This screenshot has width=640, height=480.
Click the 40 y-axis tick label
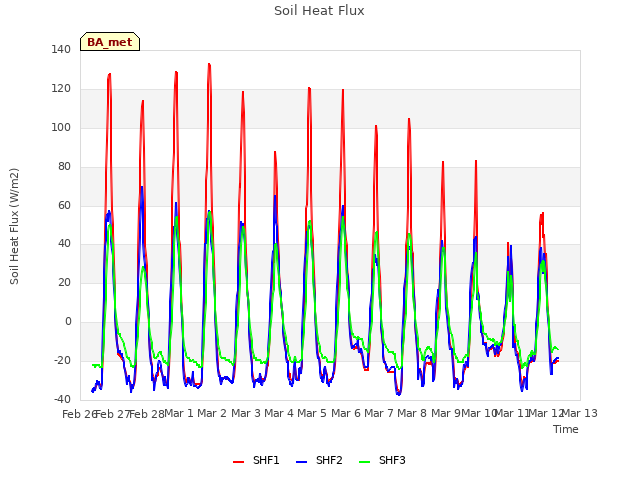pyautogui.click(x=64, y=244)
